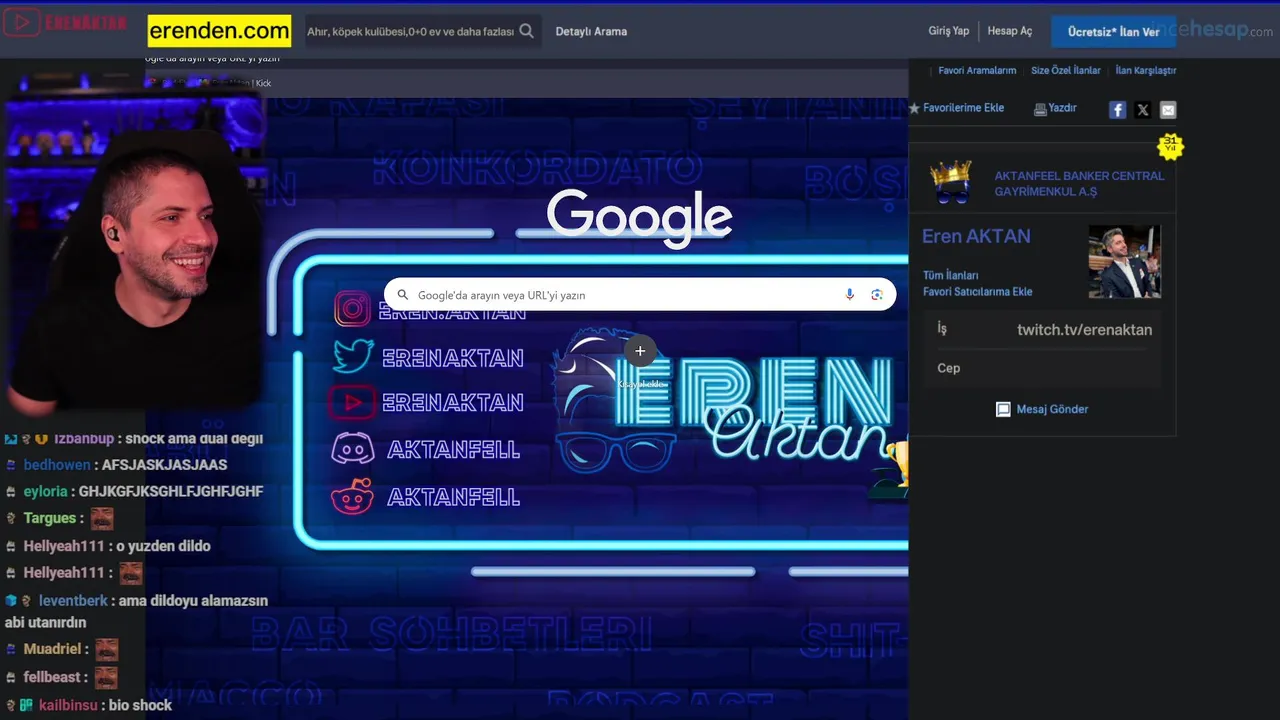Click chat username leventberk
This screenshot has height=720, width=1280.
coord(73,601)
